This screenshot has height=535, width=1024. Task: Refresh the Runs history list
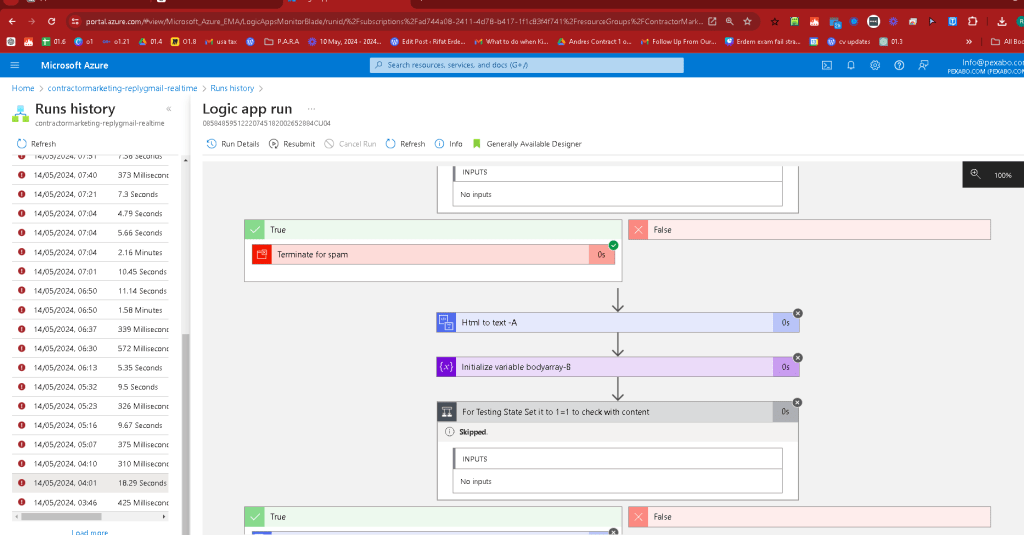pos(36,144)
